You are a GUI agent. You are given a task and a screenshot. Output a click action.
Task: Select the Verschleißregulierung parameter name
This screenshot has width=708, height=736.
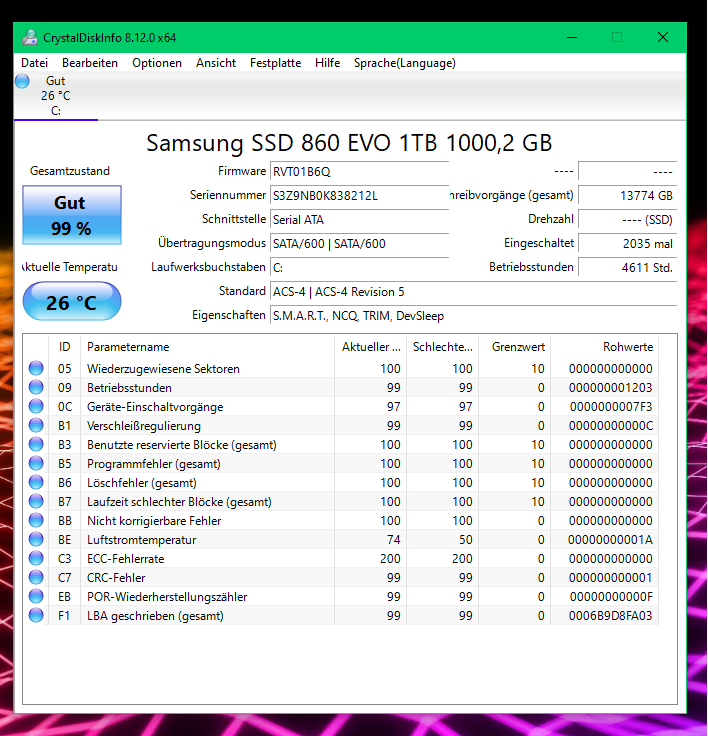pyautogui.click(x=144, y=426)
